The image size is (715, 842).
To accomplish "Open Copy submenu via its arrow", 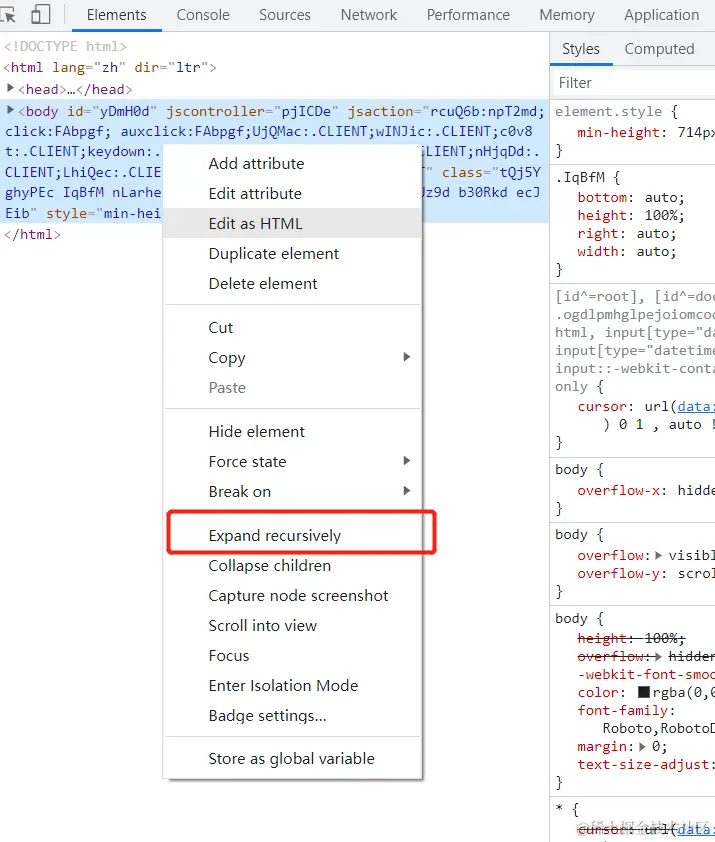I will 407,357.
